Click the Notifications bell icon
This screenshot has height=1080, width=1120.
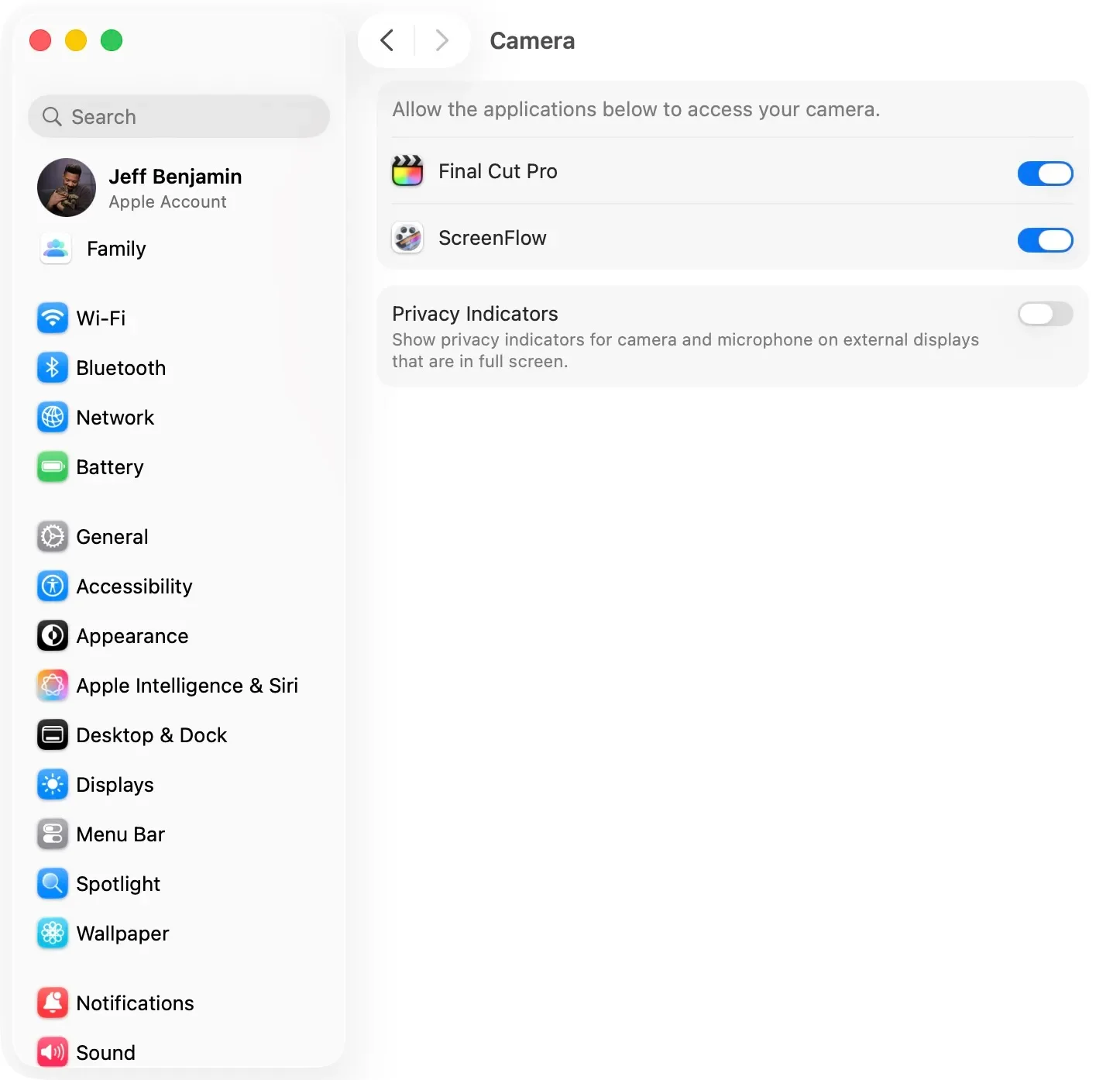click(x=53, y=1003)
